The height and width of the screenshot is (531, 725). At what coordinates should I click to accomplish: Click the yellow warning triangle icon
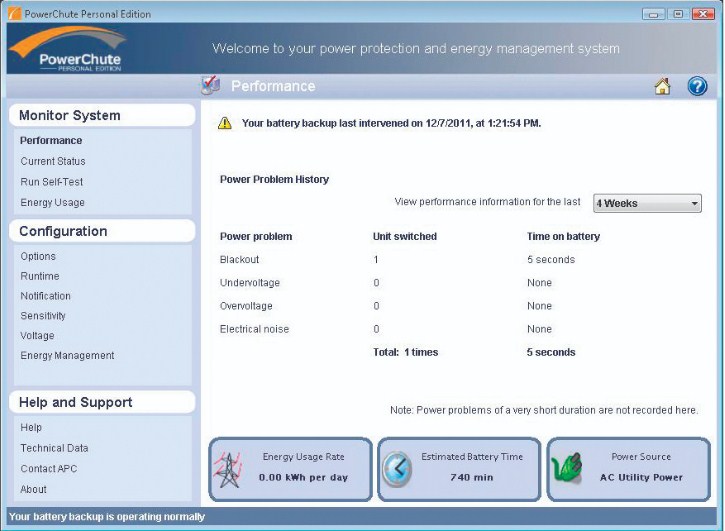(x=225, y=123)
